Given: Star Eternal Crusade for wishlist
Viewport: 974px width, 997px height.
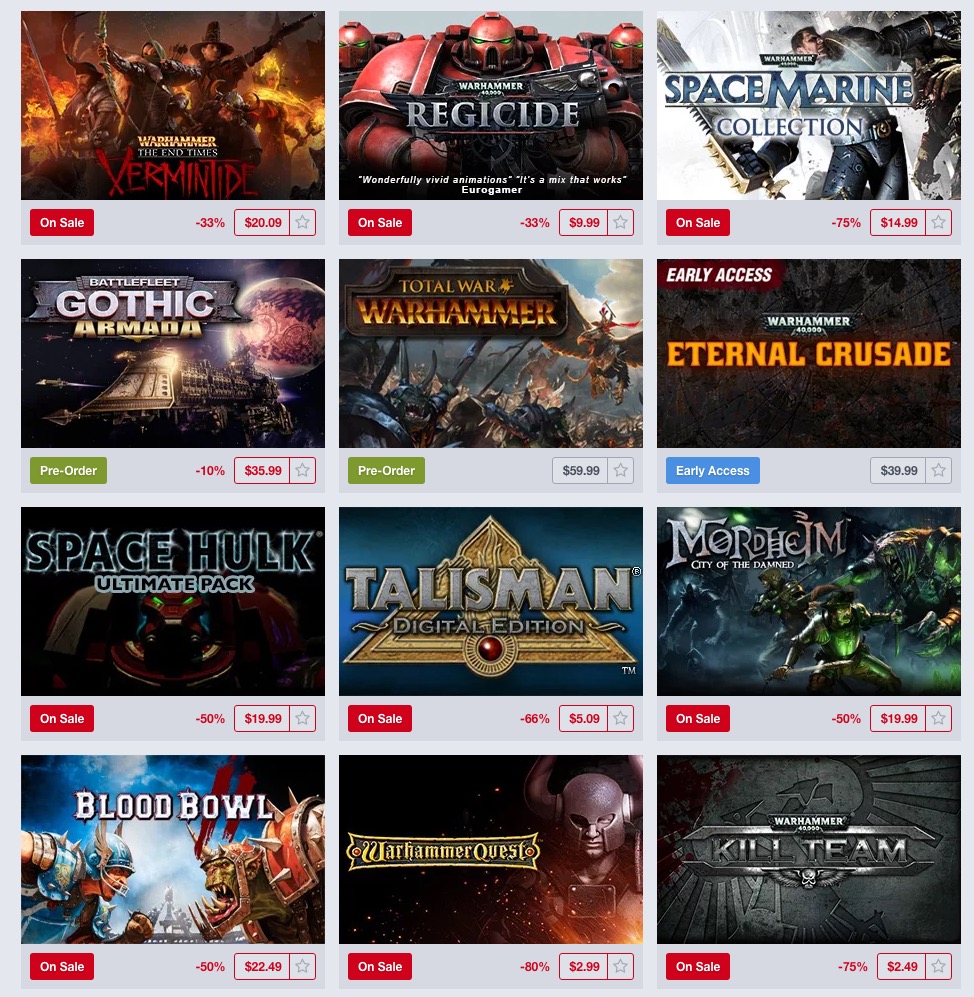Looking at the screenshot, I should point(938,471).
